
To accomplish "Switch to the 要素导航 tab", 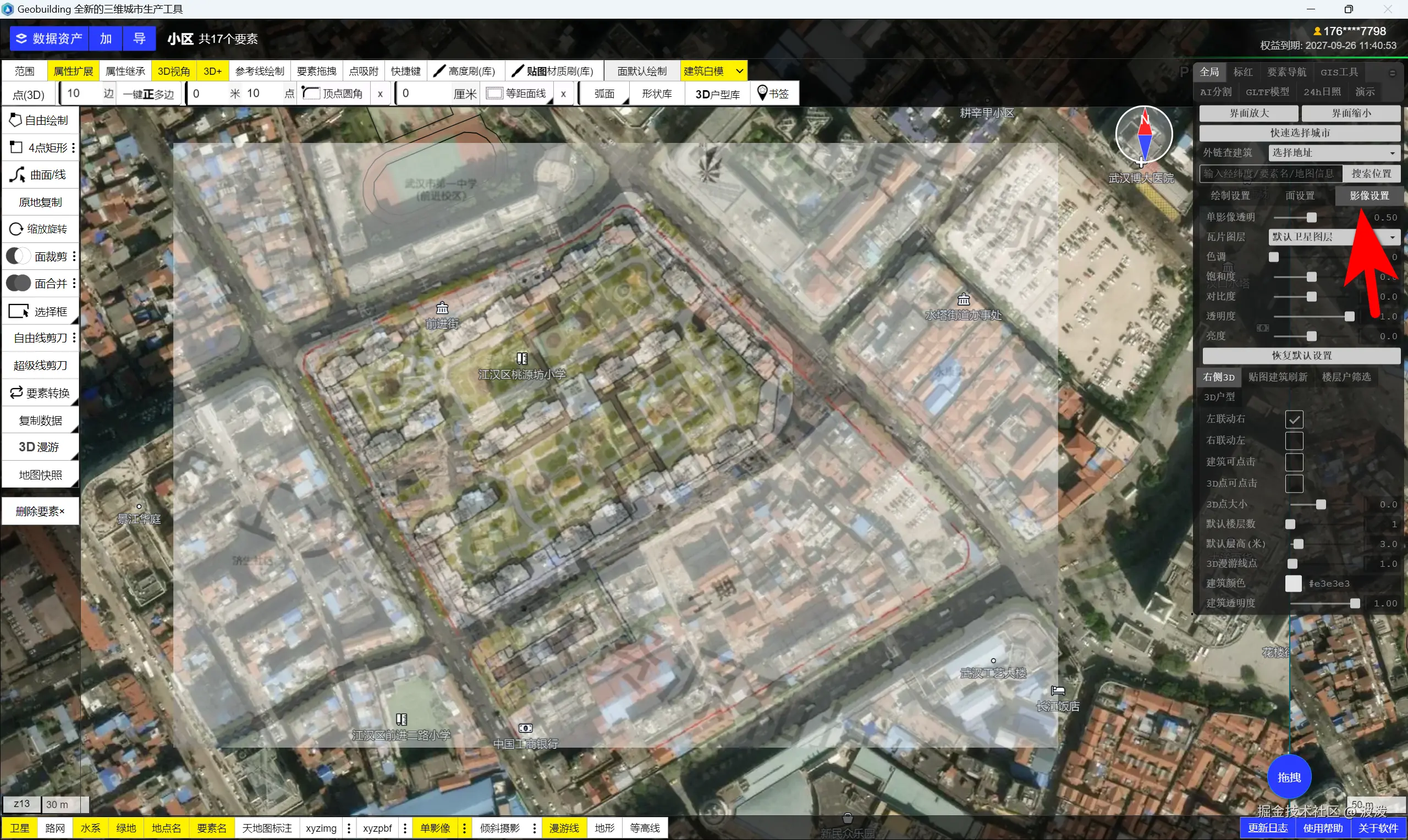I will (1286, 72).
